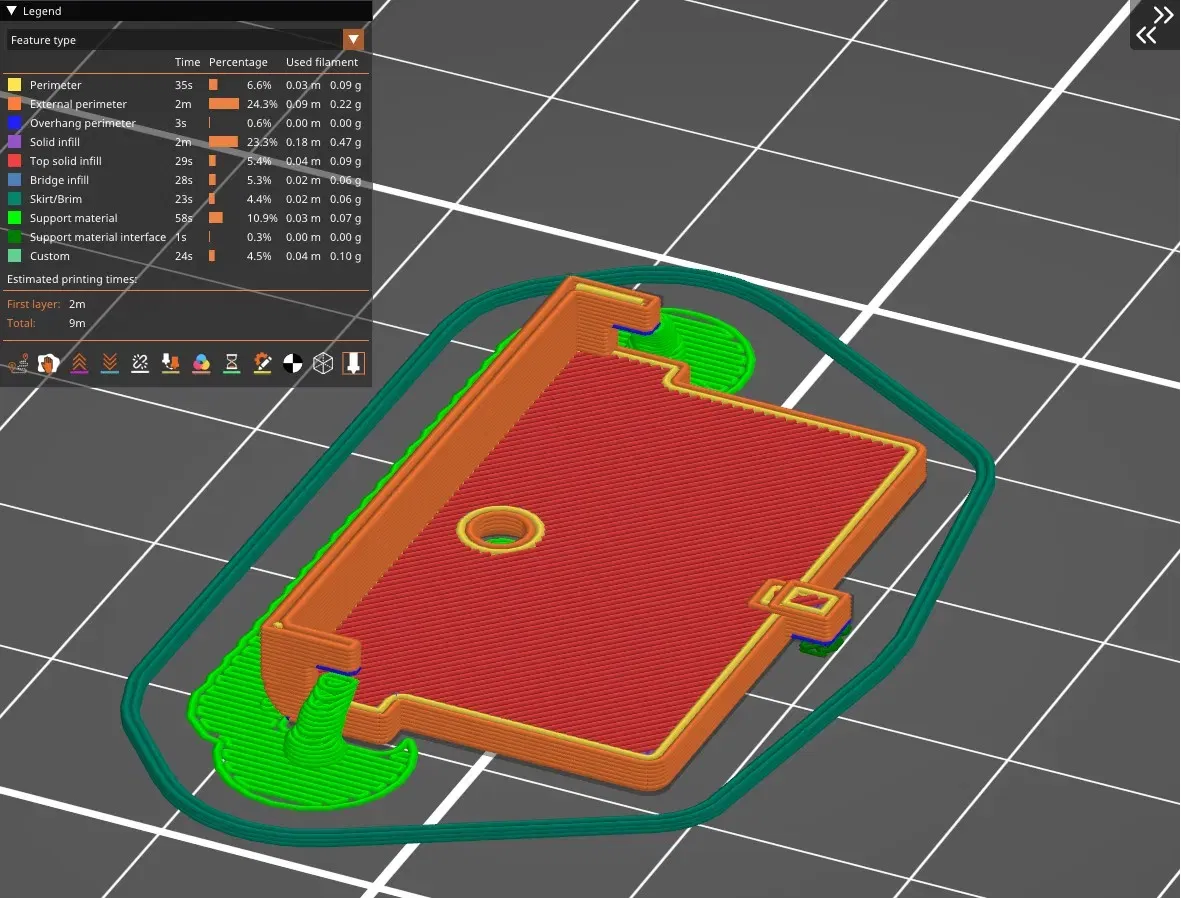
Task: Click the Total 9m estimate
Action: (x=77, y=323)
